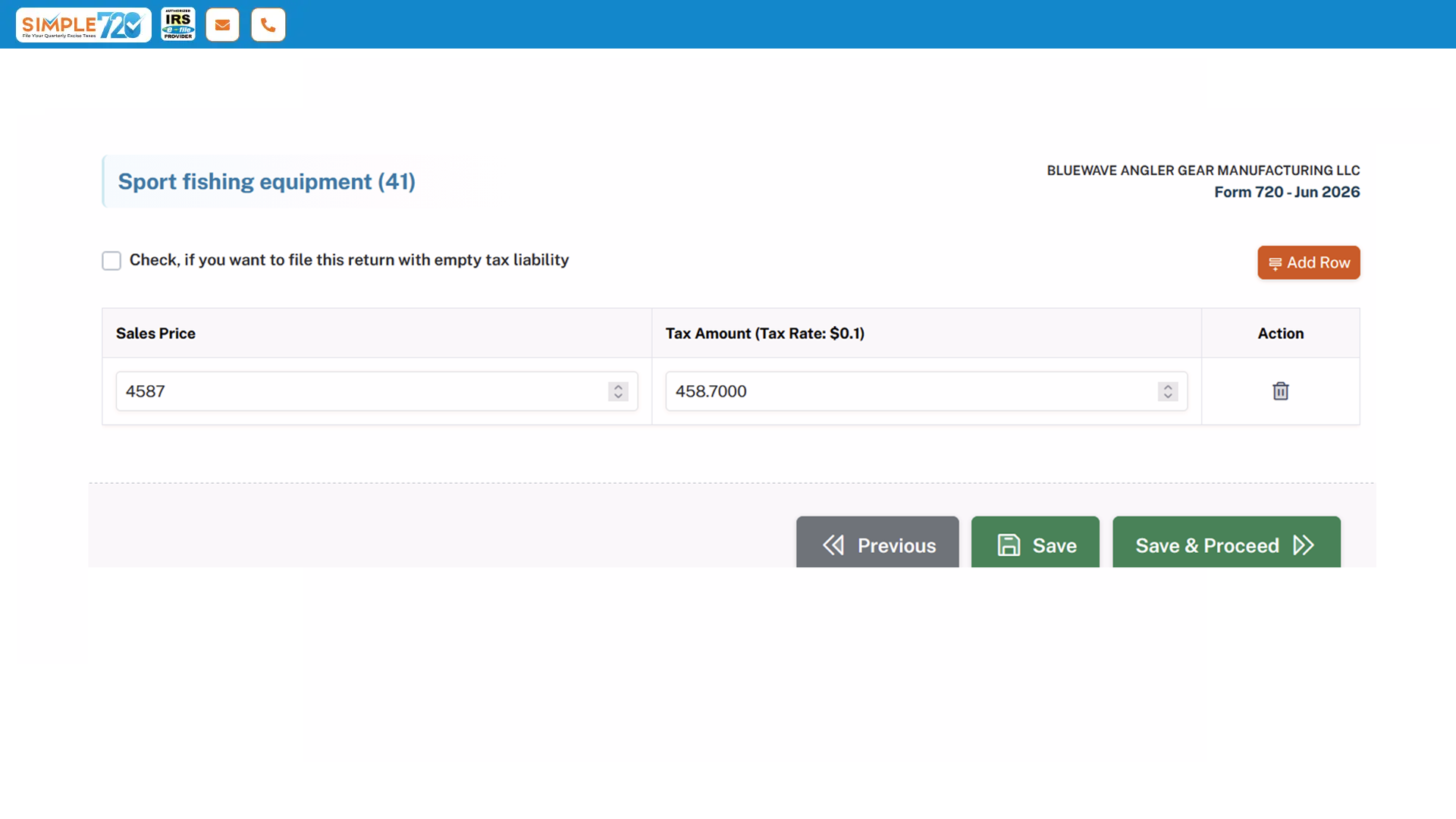Decrease Sales Price with stepper down arrow

point(618,396)
